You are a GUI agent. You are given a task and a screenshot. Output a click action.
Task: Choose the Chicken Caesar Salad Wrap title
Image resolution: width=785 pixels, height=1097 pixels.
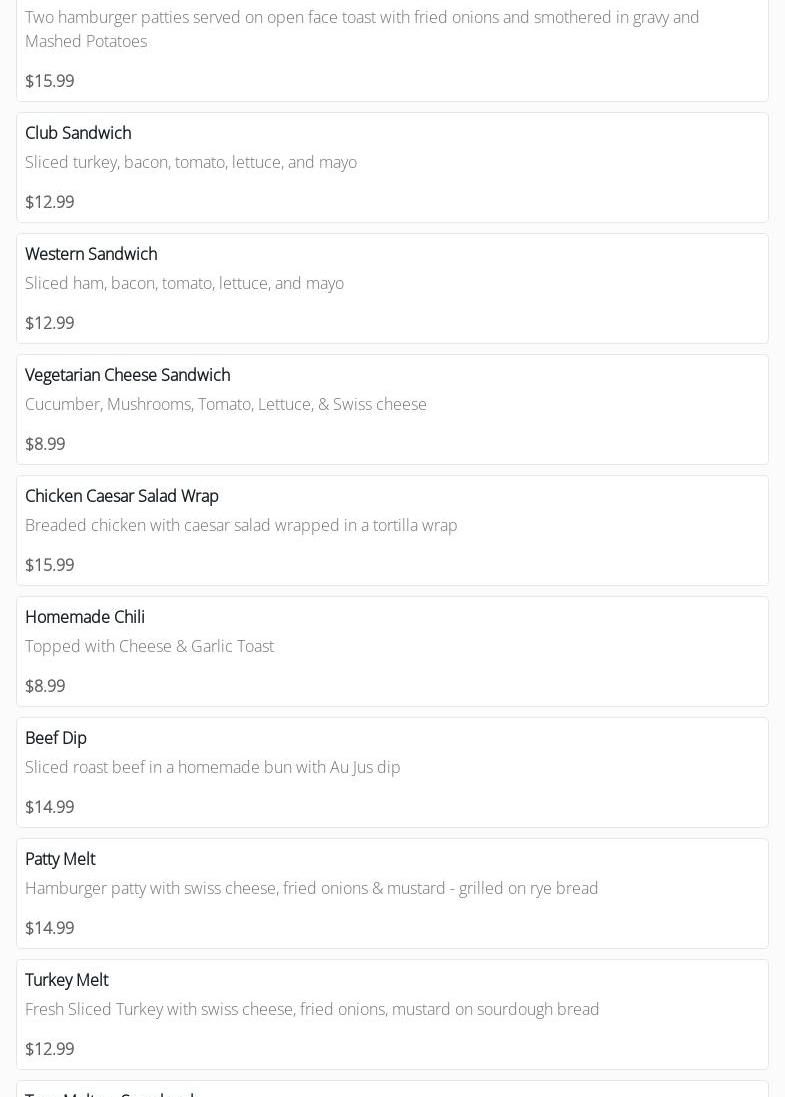pyautogui.click(x=121, y=496)
